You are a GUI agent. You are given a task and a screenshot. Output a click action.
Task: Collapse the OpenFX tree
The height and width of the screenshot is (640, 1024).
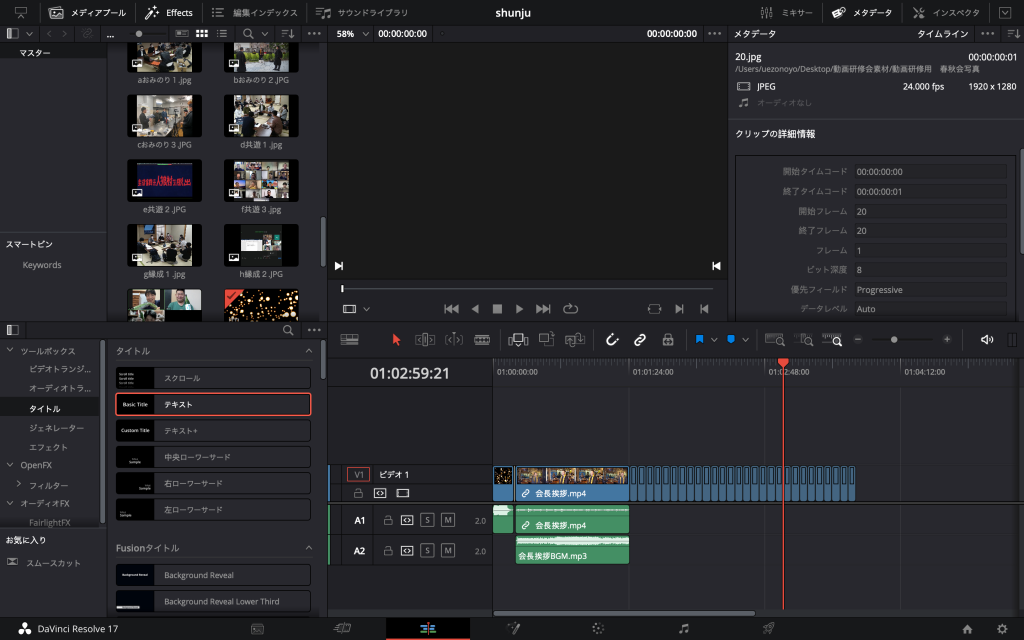(x=10, y=465)
